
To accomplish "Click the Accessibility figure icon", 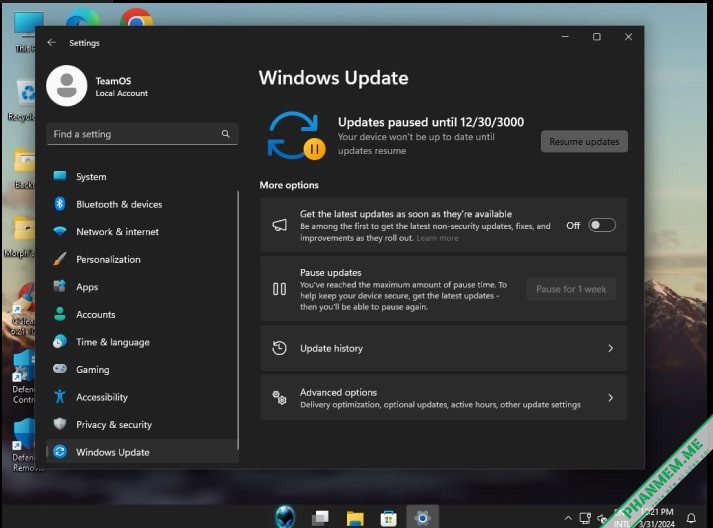I will coord(60,397).
